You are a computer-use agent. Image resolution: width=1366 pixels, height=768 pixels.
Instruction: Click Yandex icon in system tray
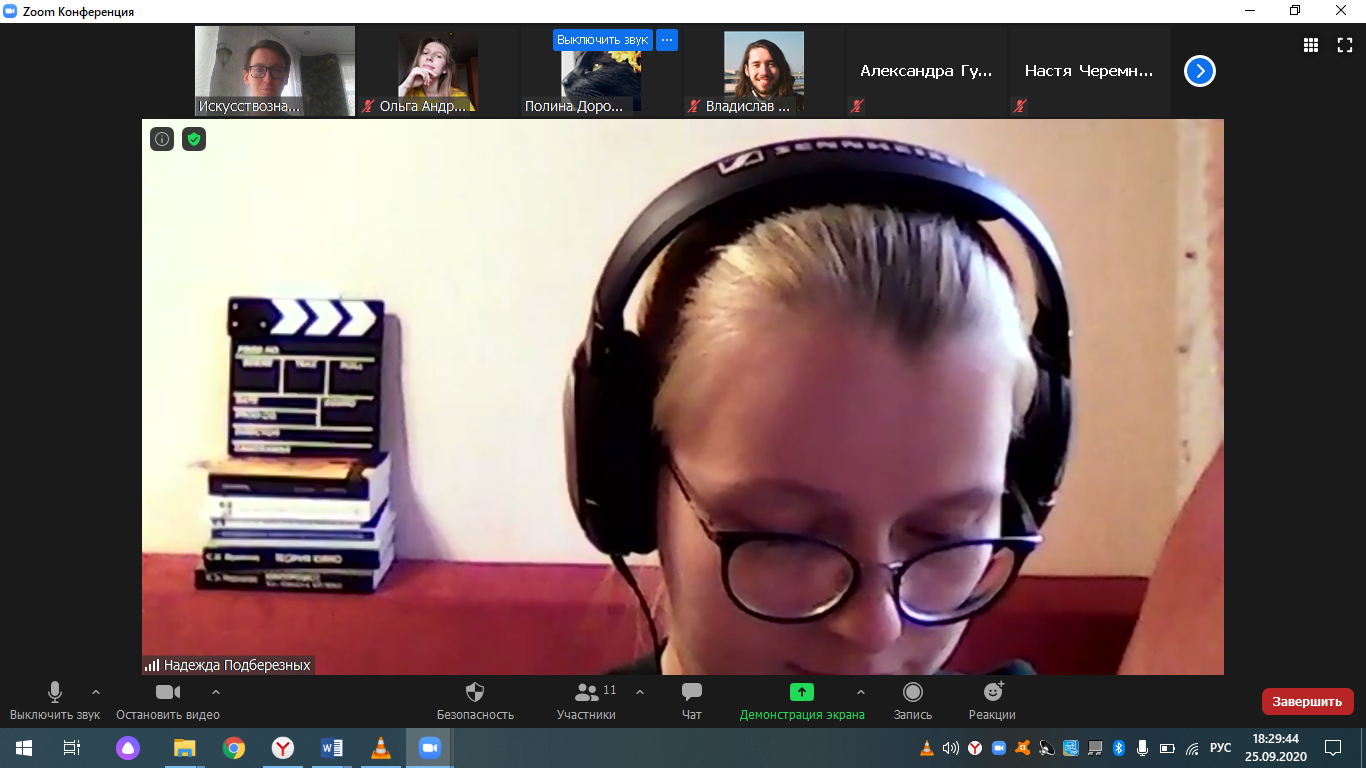point(975,747)
